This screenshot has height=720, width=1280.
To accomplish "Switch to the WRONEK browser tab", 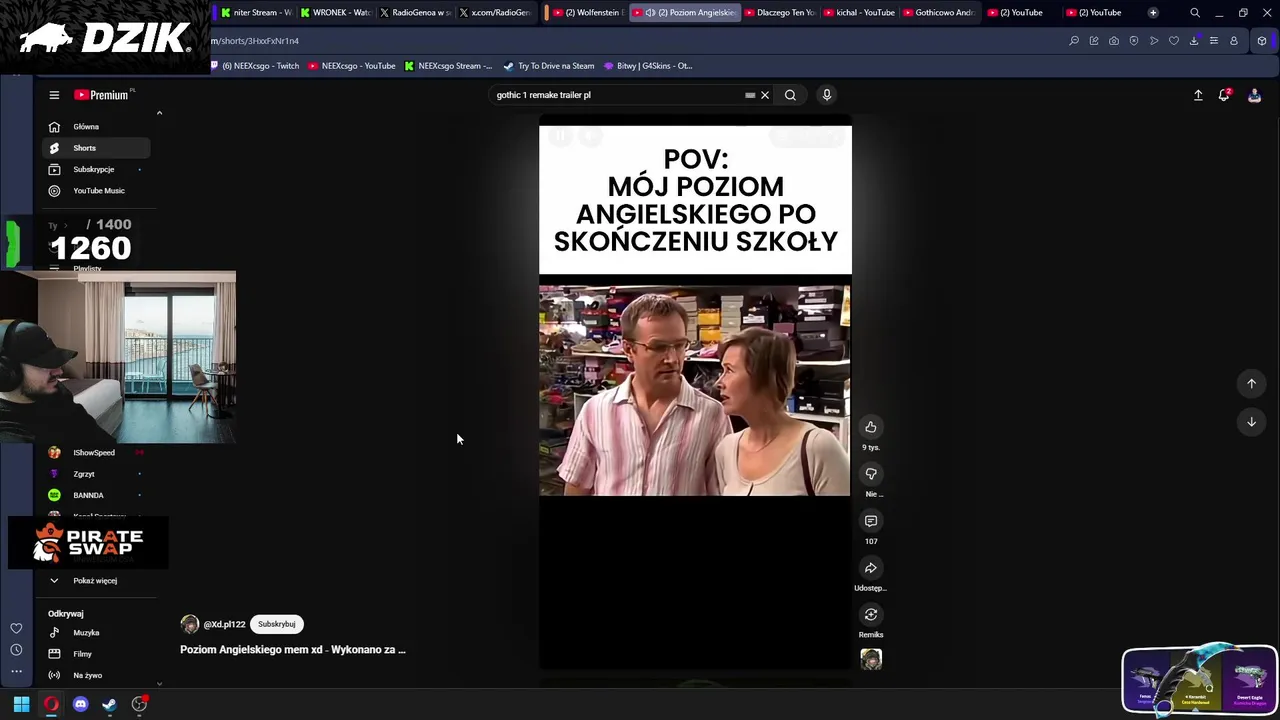I will 335,13.
